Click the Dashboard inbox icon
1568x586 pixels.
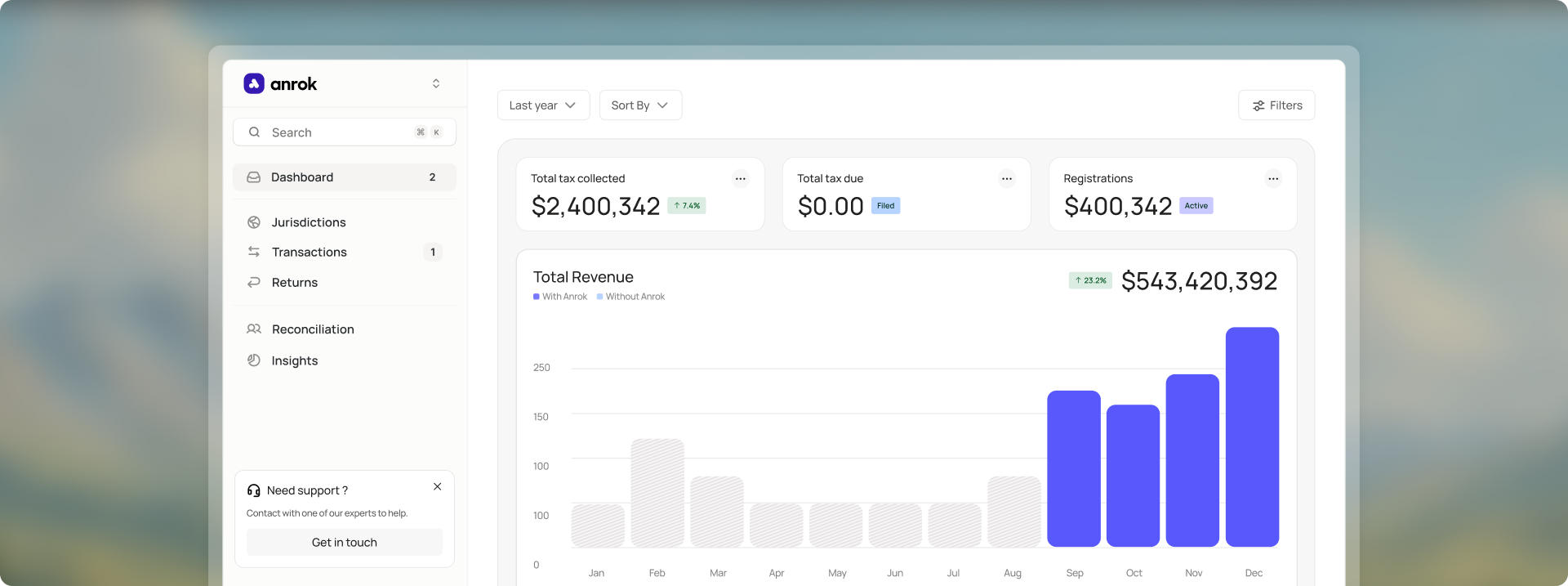coord(254,177)
